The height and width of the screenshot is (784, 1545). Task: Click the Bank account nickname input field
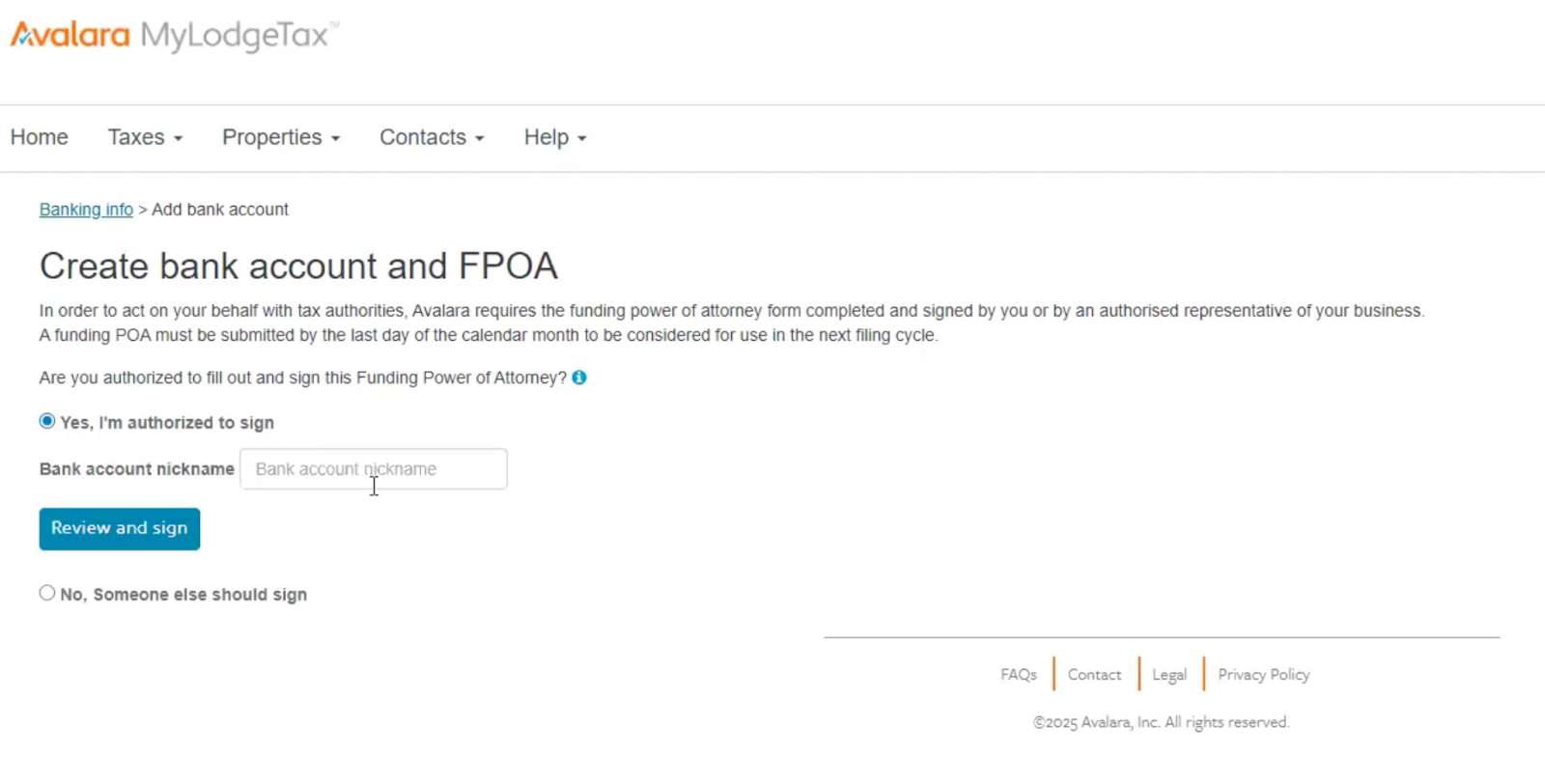pyautogui.click(x=373, y=469)
